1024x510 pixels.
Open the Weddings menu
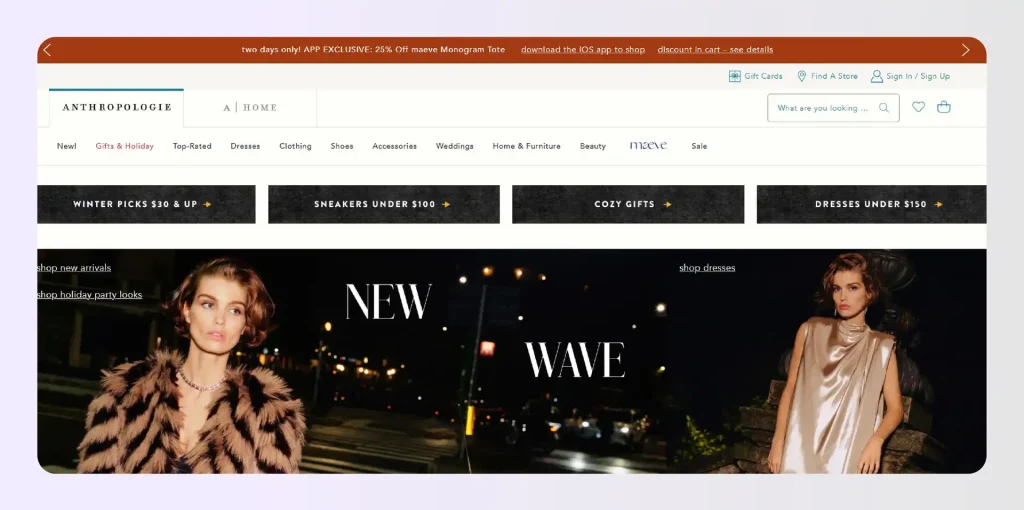coord(455,146)
